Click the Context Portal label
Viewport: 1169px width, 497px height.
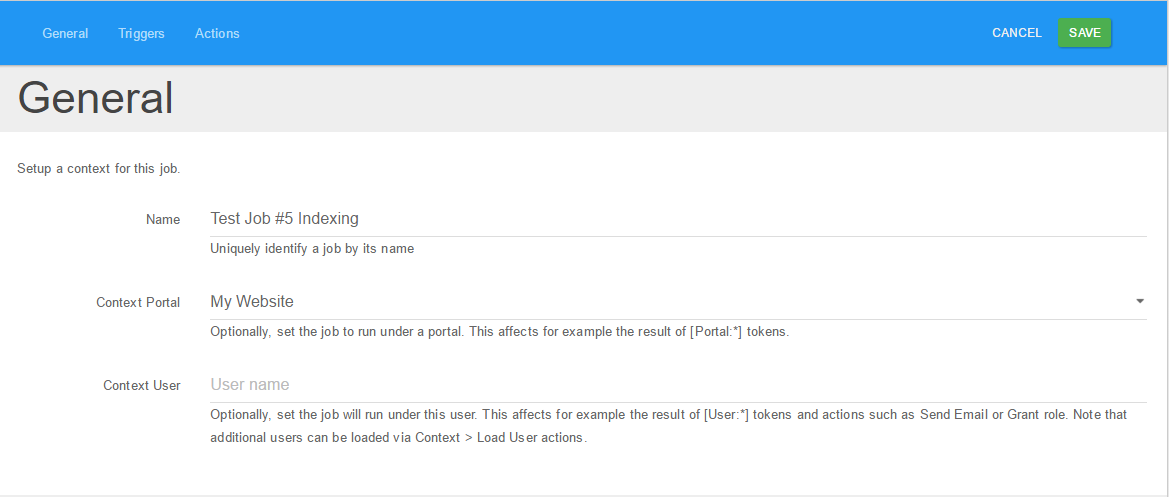(138, 303)
